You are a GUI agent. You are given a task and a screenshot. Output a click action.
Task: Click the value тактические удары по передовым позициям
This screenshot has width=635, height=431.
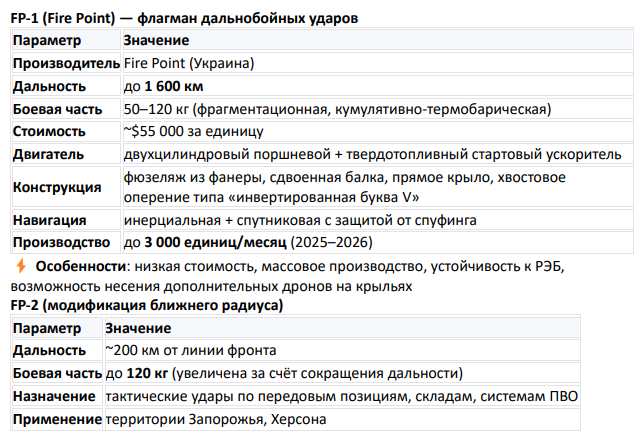click(x=256, y=396)
